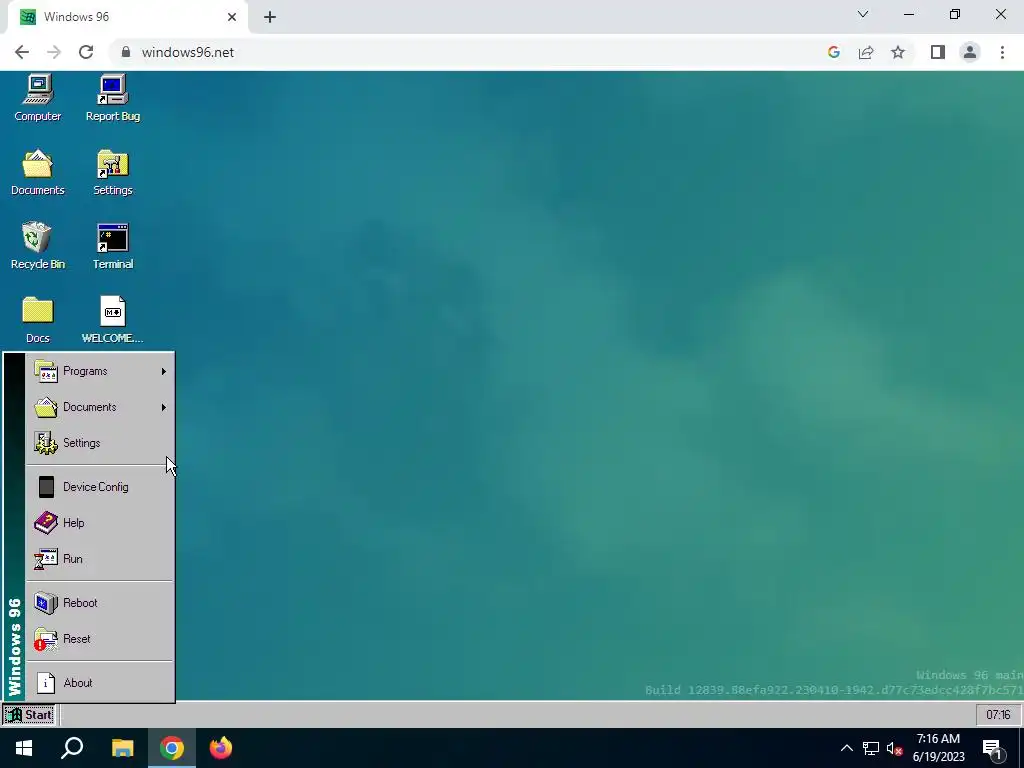1024x768 pixels.
Task: Open Chrome's three-dot menu
Action: [x=1002, y=52]
